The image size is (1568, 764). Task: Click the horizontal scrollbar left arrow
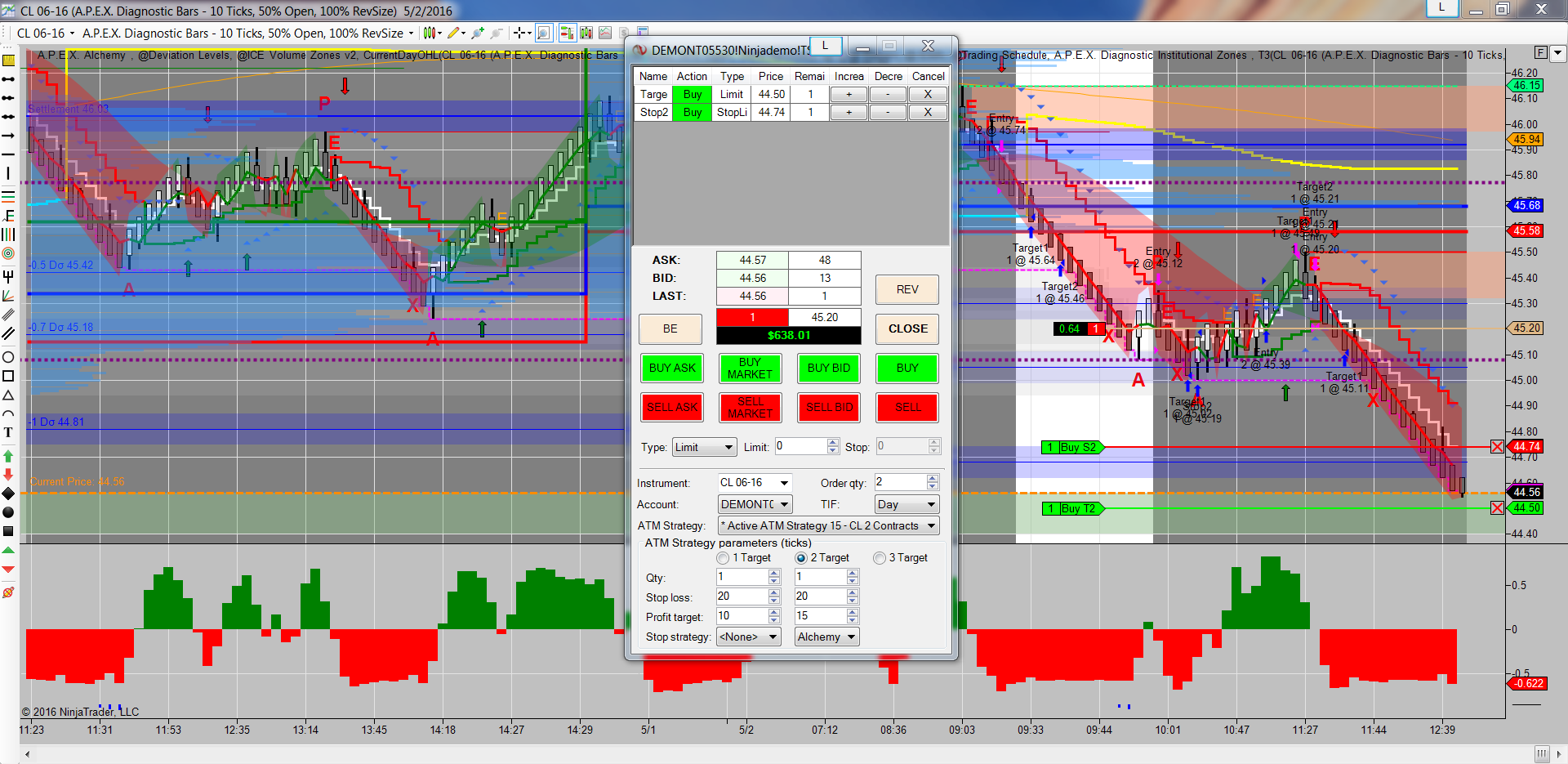coord(28,753)
